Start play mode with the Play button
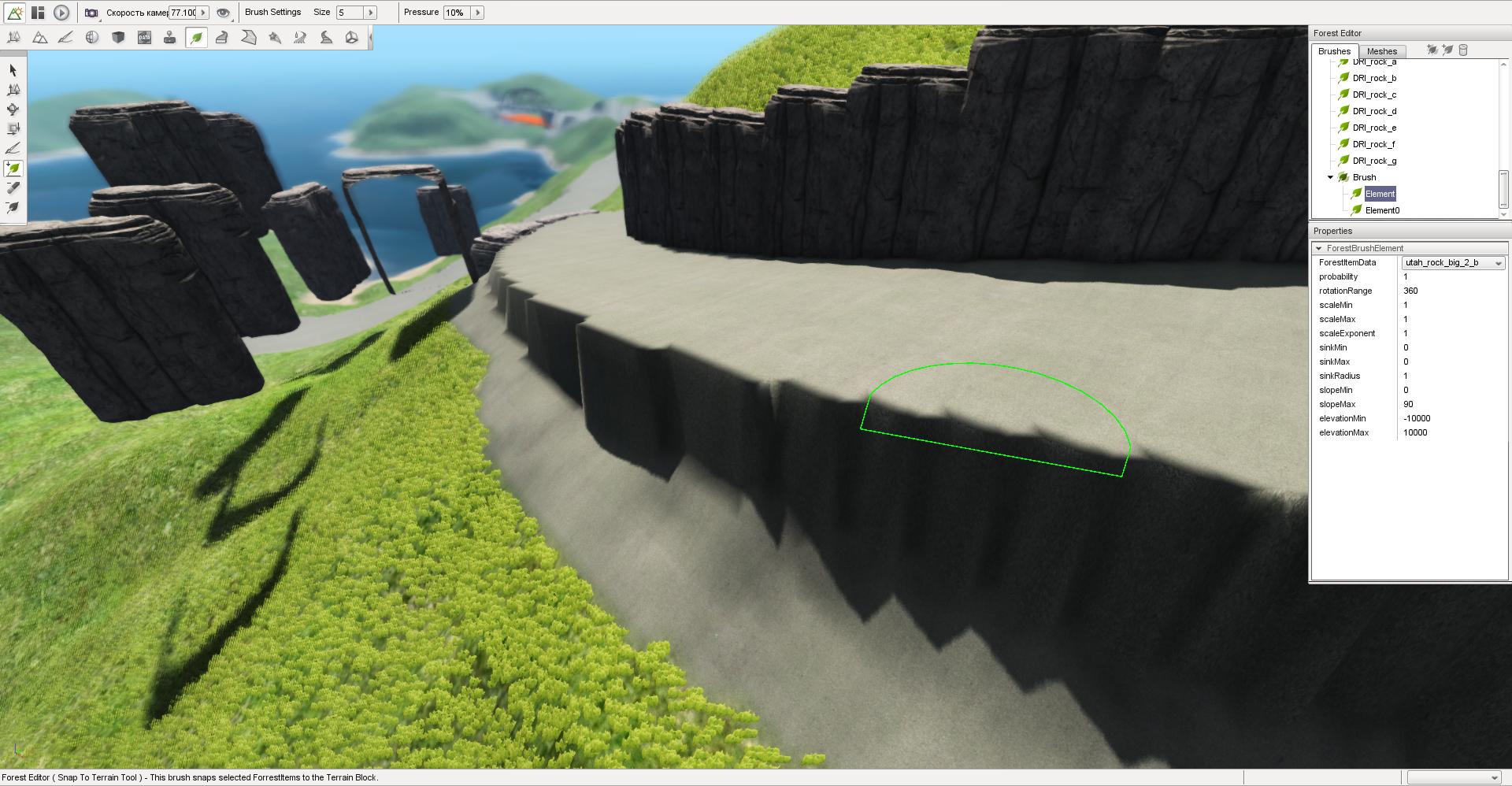 (61, 13)
